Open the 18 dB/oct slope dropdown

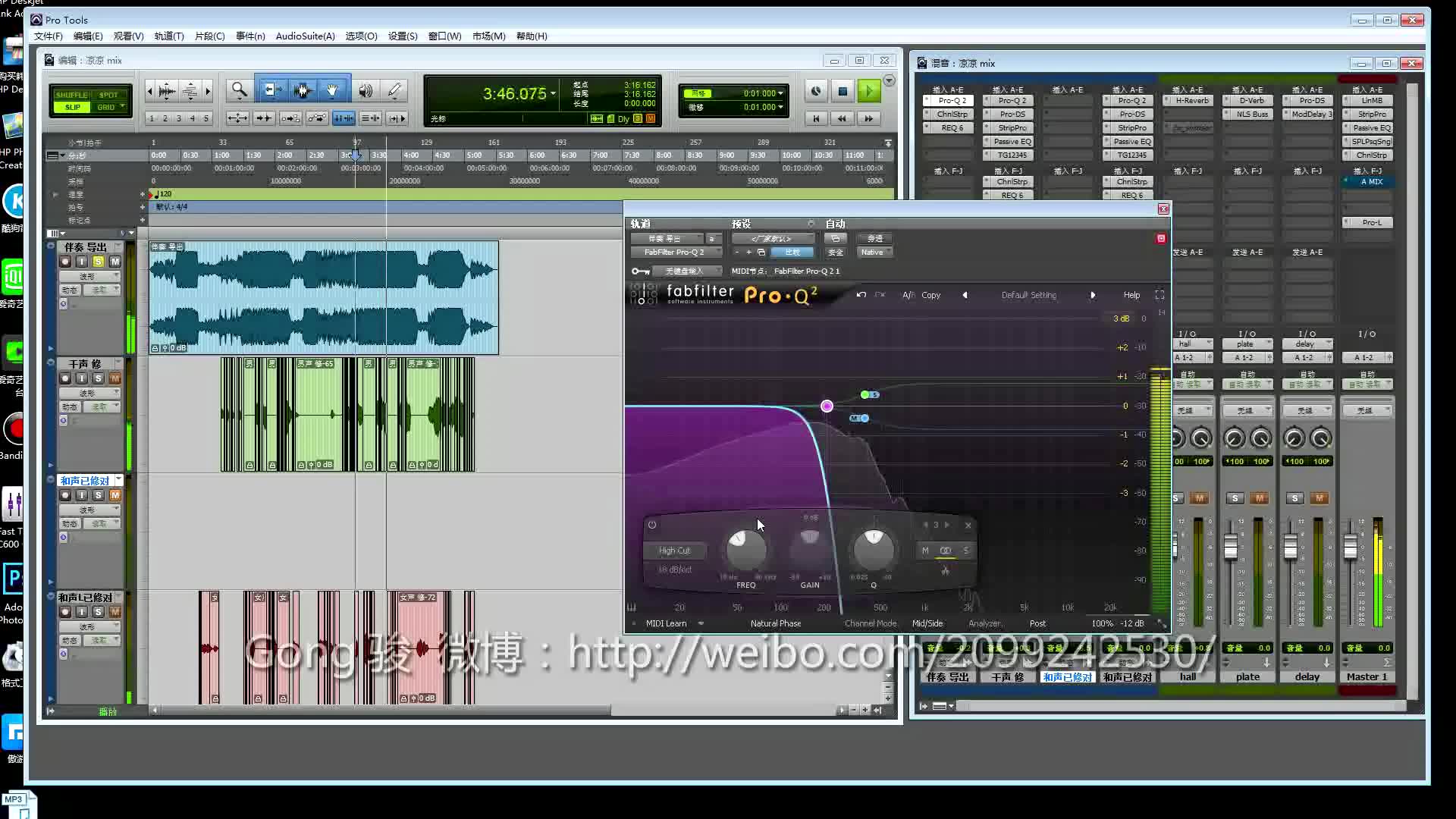pyautogui.click(x=674, y=570)
